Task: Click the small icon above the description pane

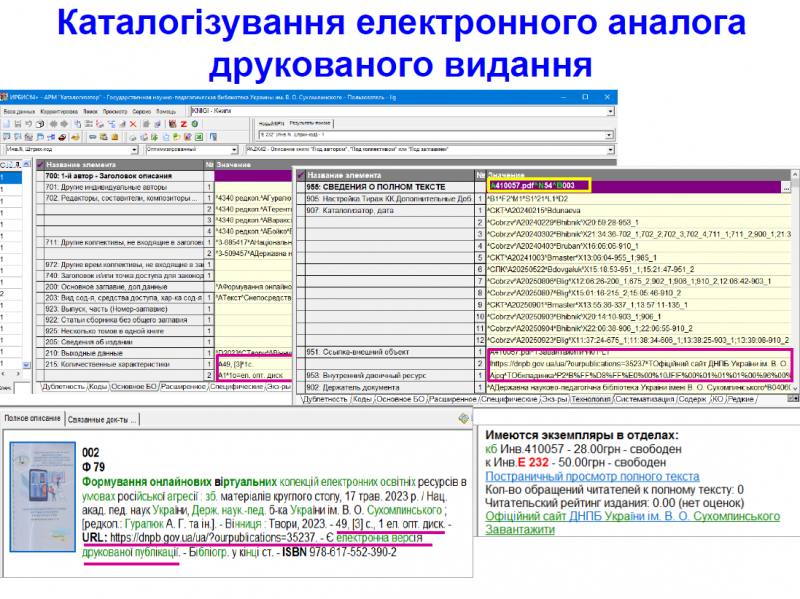Action: pos(463,418)
